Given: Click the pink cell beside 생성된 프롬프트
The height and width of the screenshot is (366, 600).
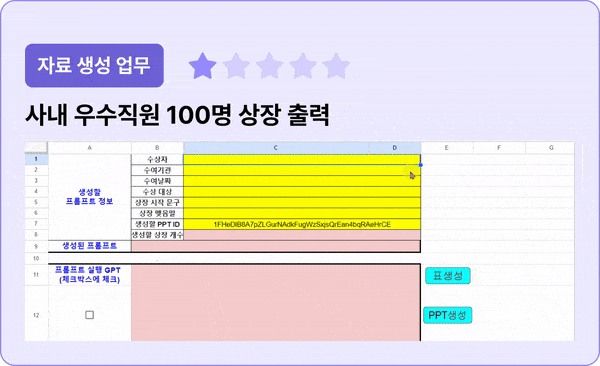Looking at the screenshot, I should point(276,246).
